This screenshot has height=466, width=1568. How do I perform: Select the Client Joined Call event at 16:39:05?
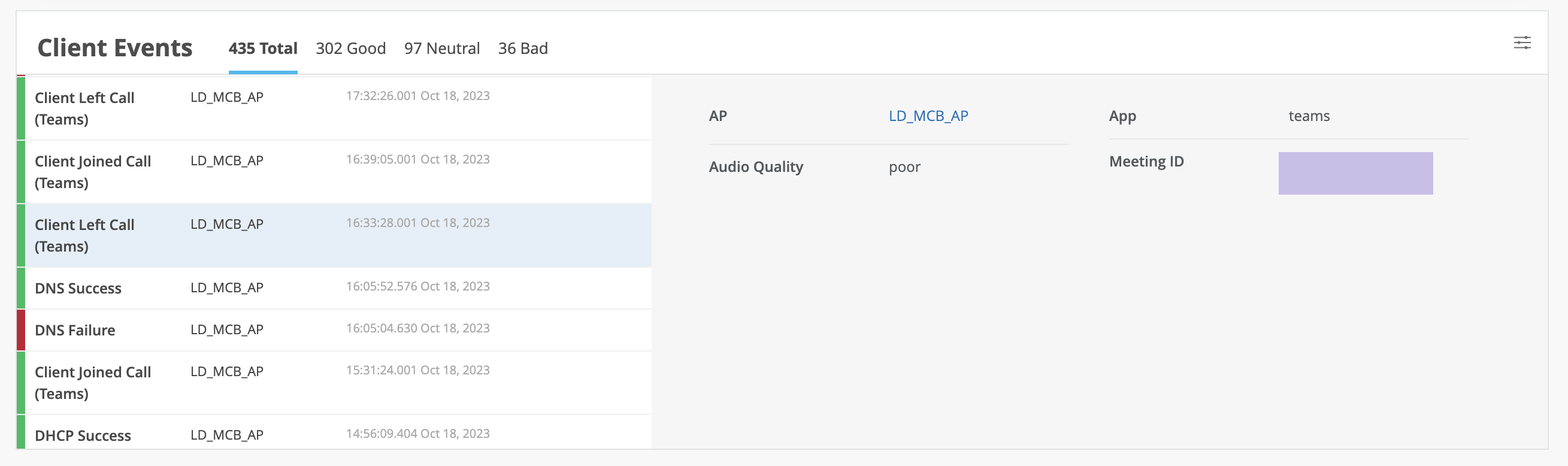(92, 171)
